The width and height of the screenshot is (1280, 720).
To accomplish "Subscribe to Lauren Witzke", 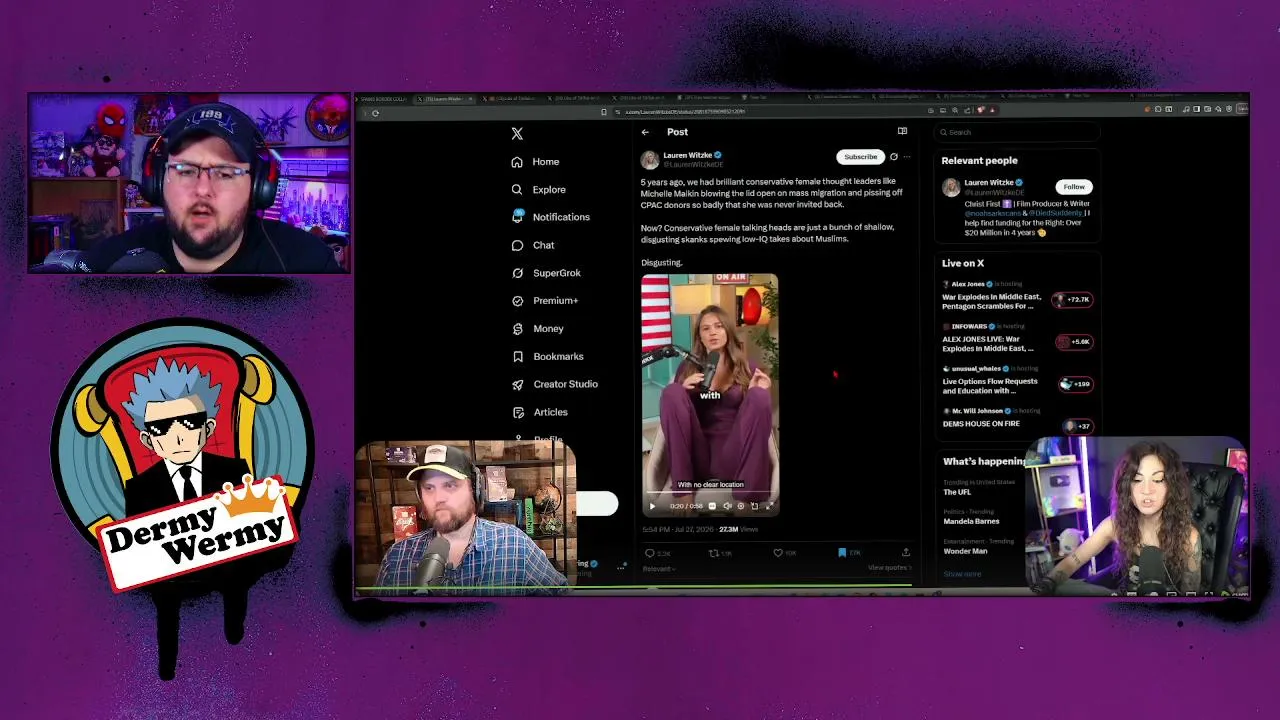I will tap(860, 157).
